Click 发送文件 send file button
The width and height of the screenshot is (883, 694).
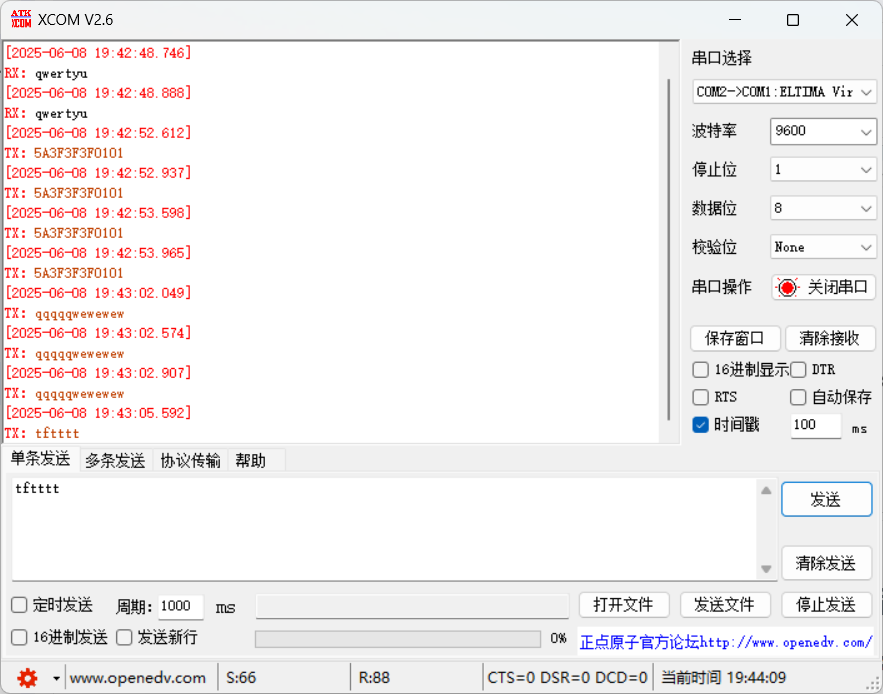tap(725, 605)
